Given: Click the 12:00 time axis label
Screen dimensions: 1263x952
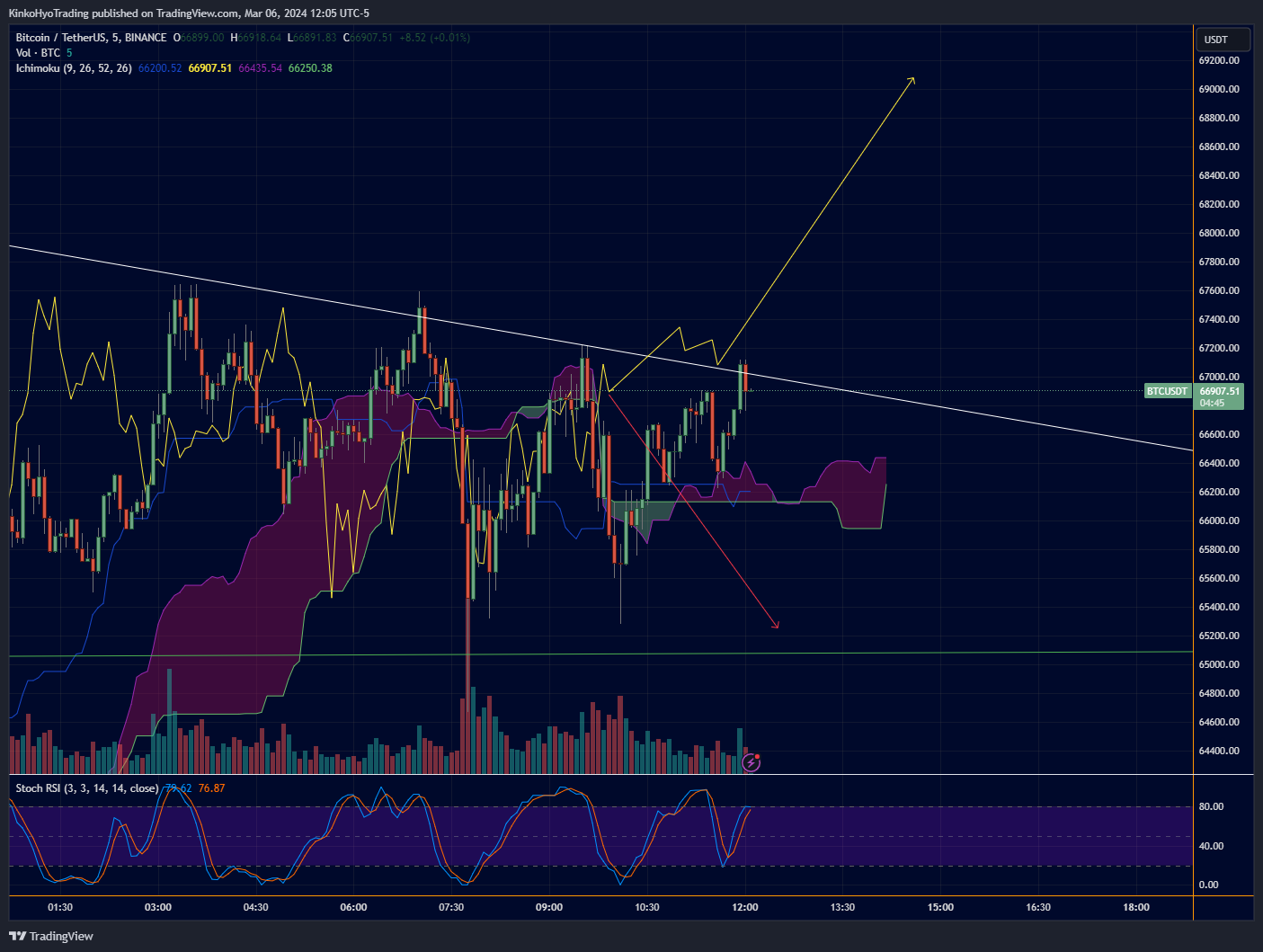Looking at the screenshot, I should coord(745,907).
